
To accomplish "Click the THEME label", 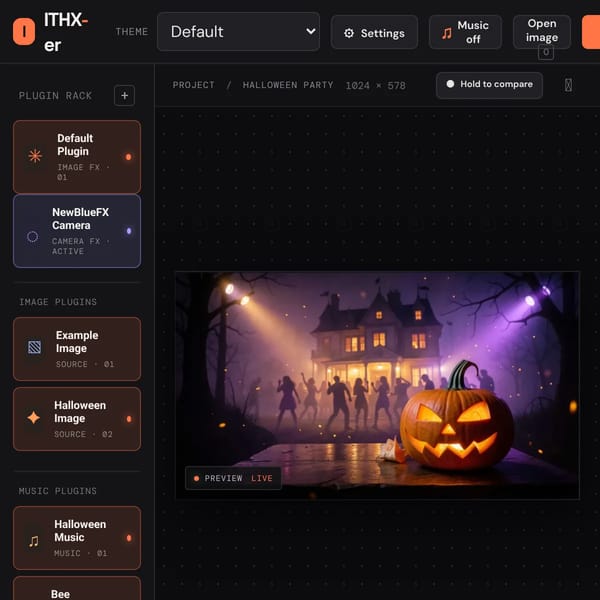I will [x=132, y=32].
